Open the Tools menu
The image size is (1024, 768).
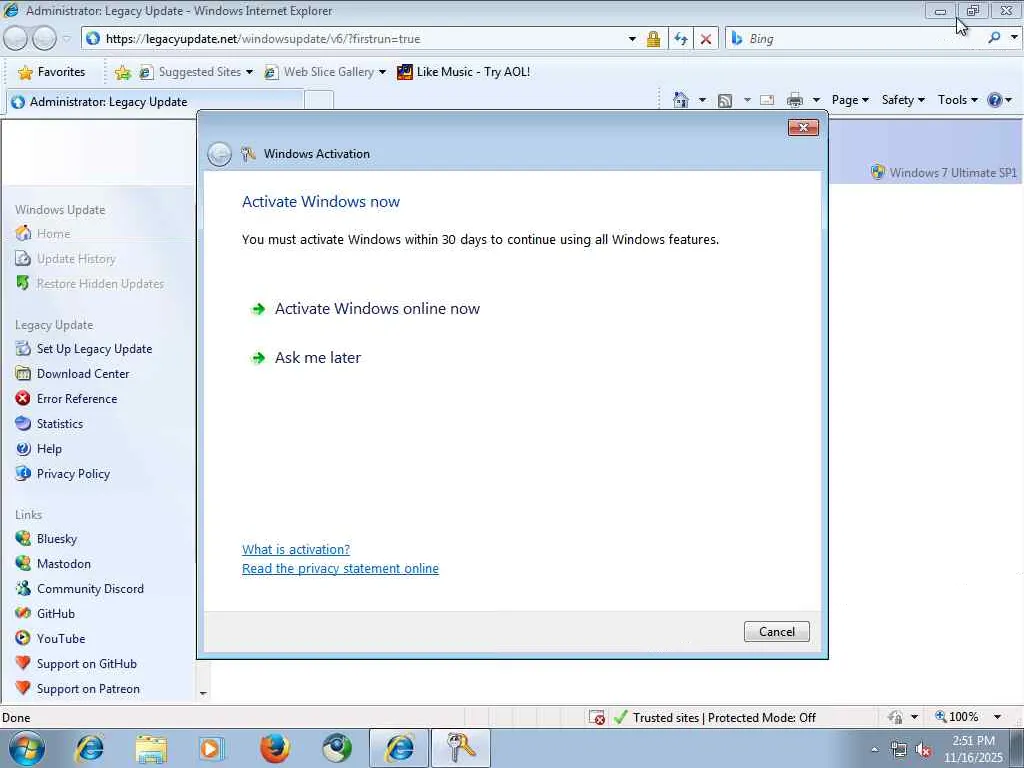[957, 100]
